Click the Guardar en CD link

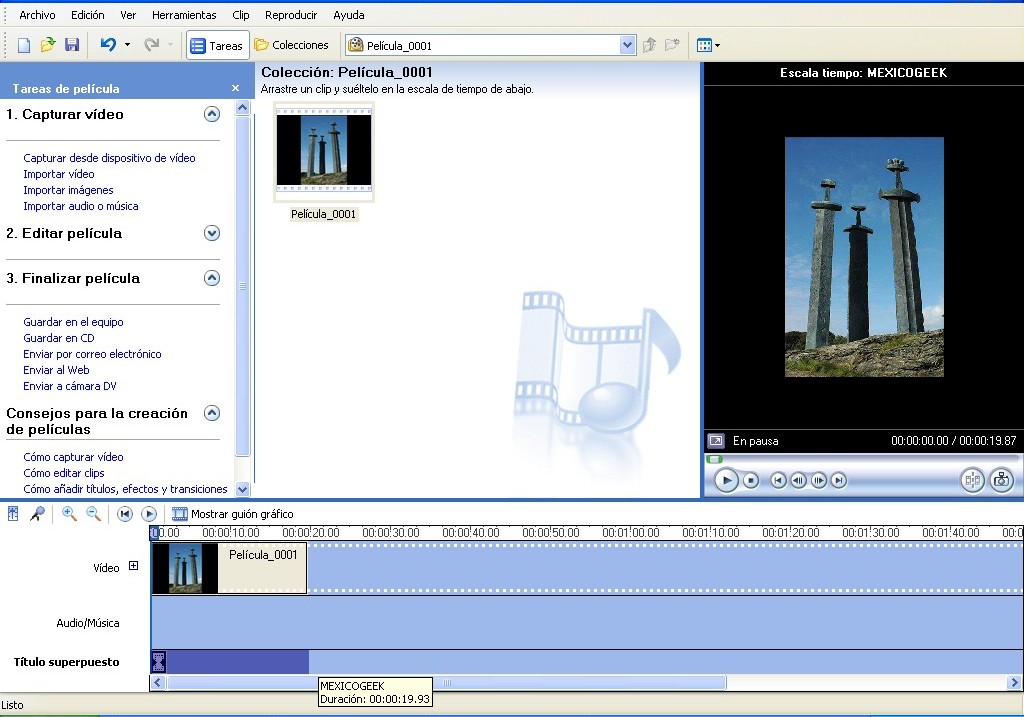[59, 338]
